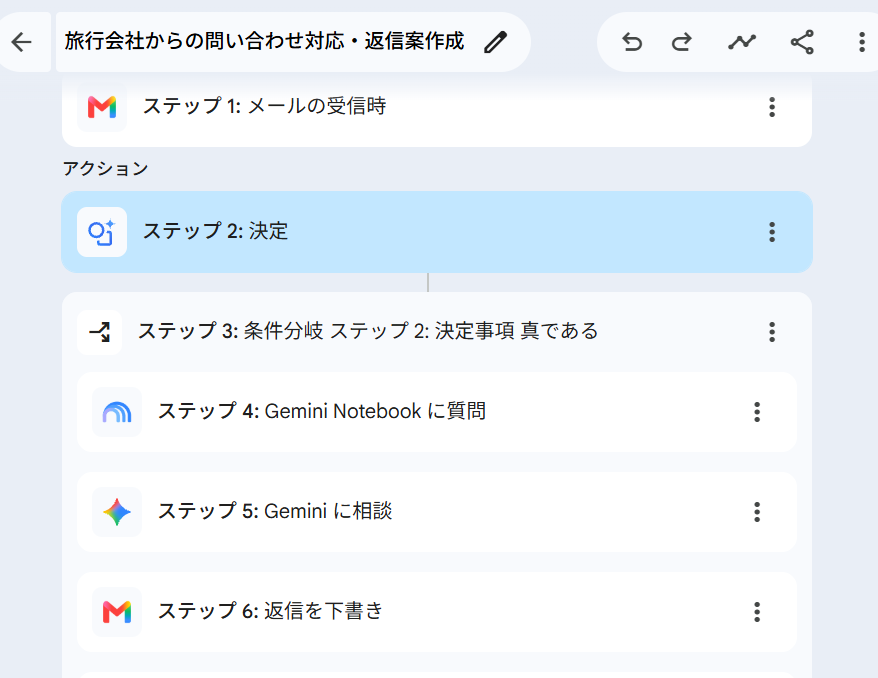Open the activity graph icon
Image resolution: width=878 pixels, height=678 pixels.
pyautogui.click(x=742, y=42)
